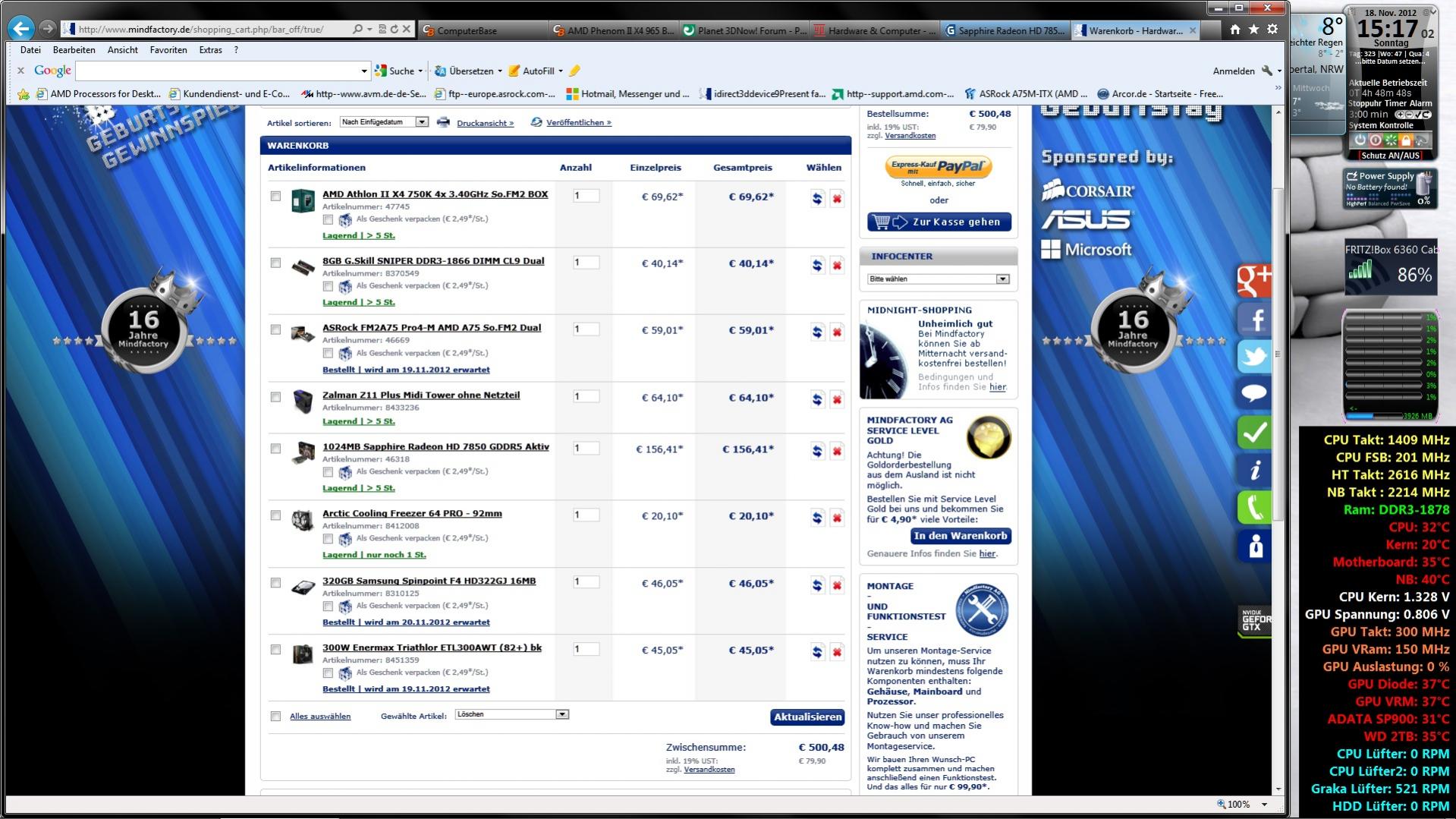Select the ASRock FM2A75 Pro4-M row checkbox
Screen dimensions: 1456x819
click(x=275, y=329)
